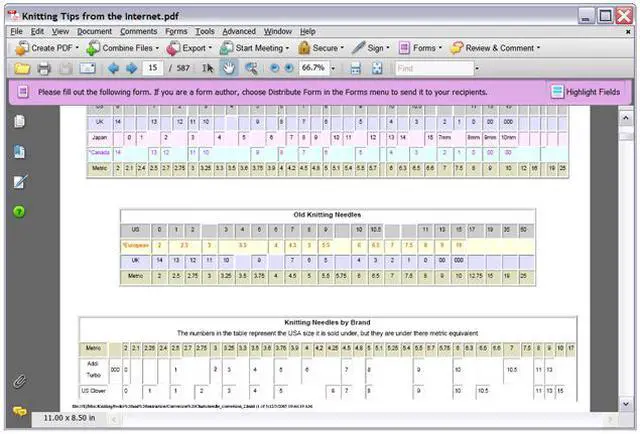Image resolution: width=640 pixels, height=434 pixels.
Task: Click the Find search field
Action: coord(430,68)
